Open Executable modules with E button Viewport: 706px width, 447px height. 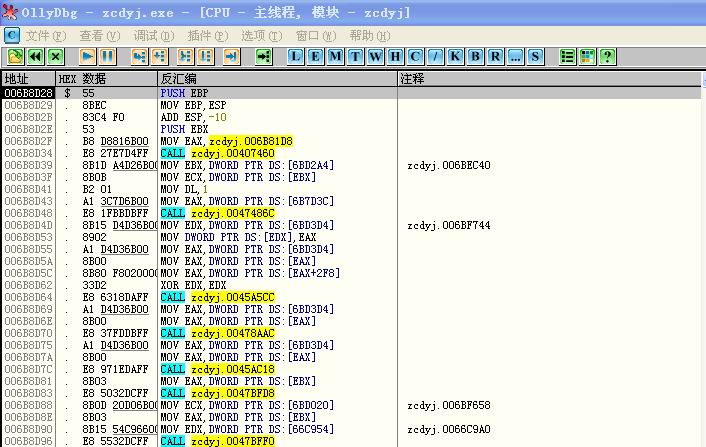[x=315, y=57]
